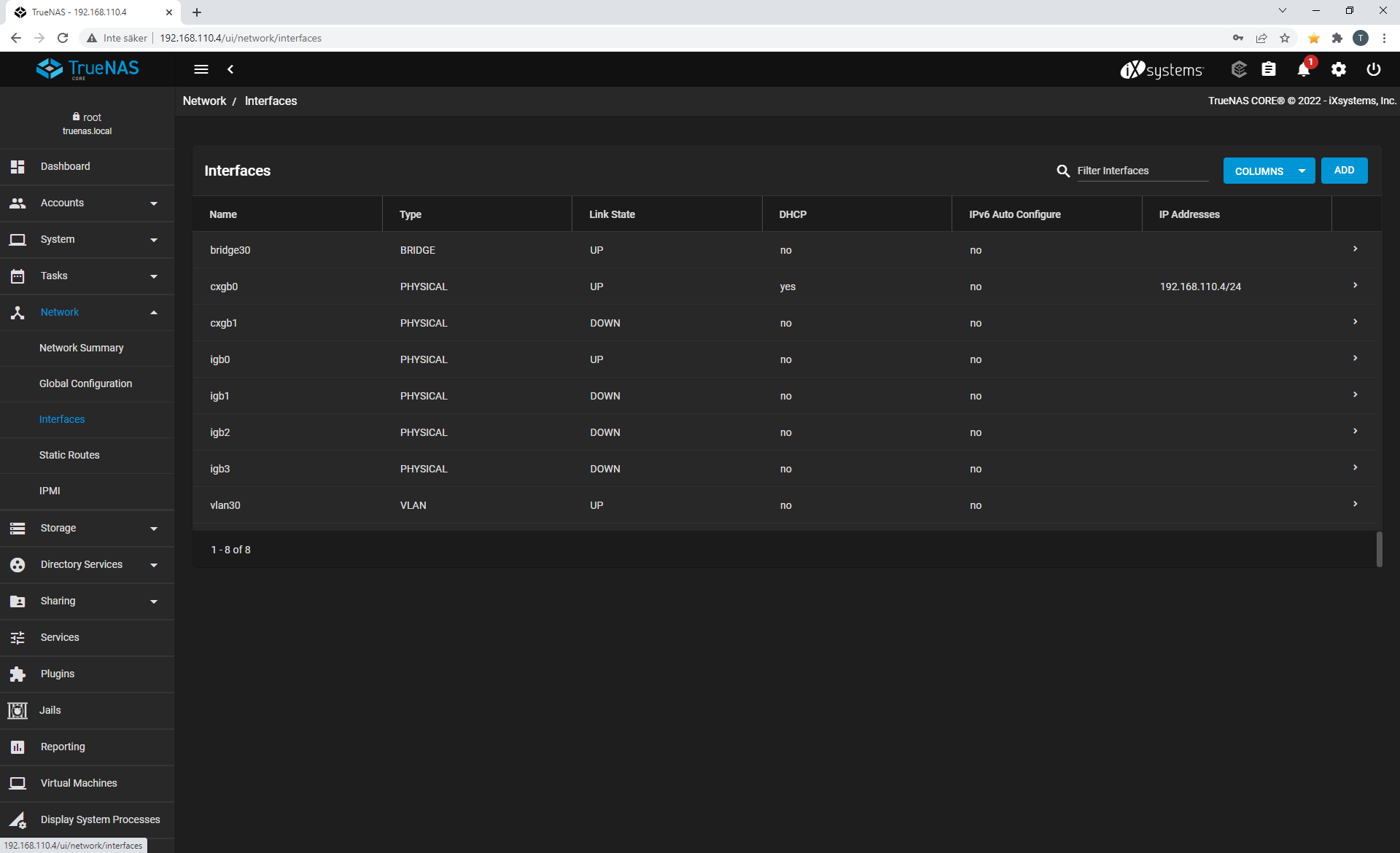Click the Network breadcrumb link
The image size is (1400, 853).
pyautogui.click(x=204, y=101)
